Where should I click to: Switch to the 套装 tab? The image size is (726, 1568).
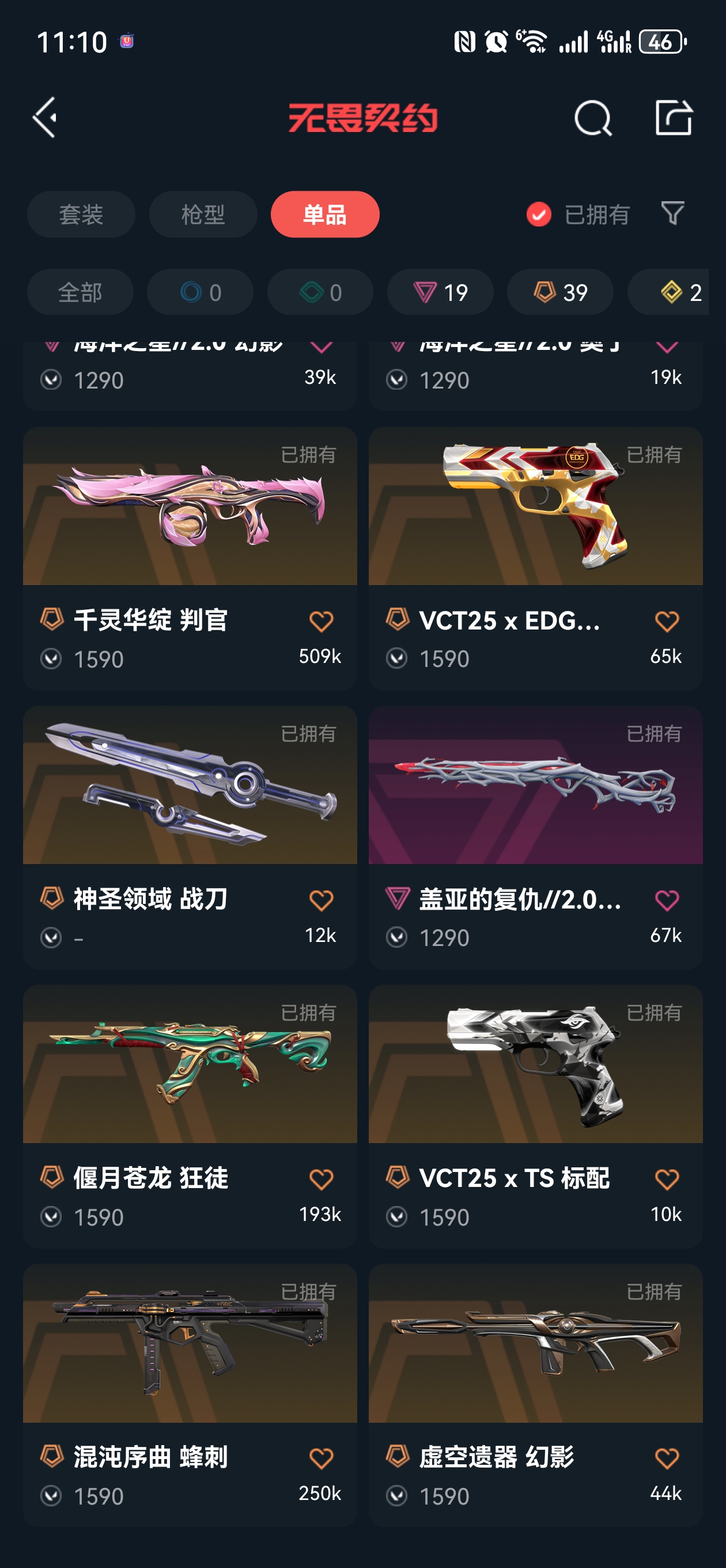[x=81, y=214]
